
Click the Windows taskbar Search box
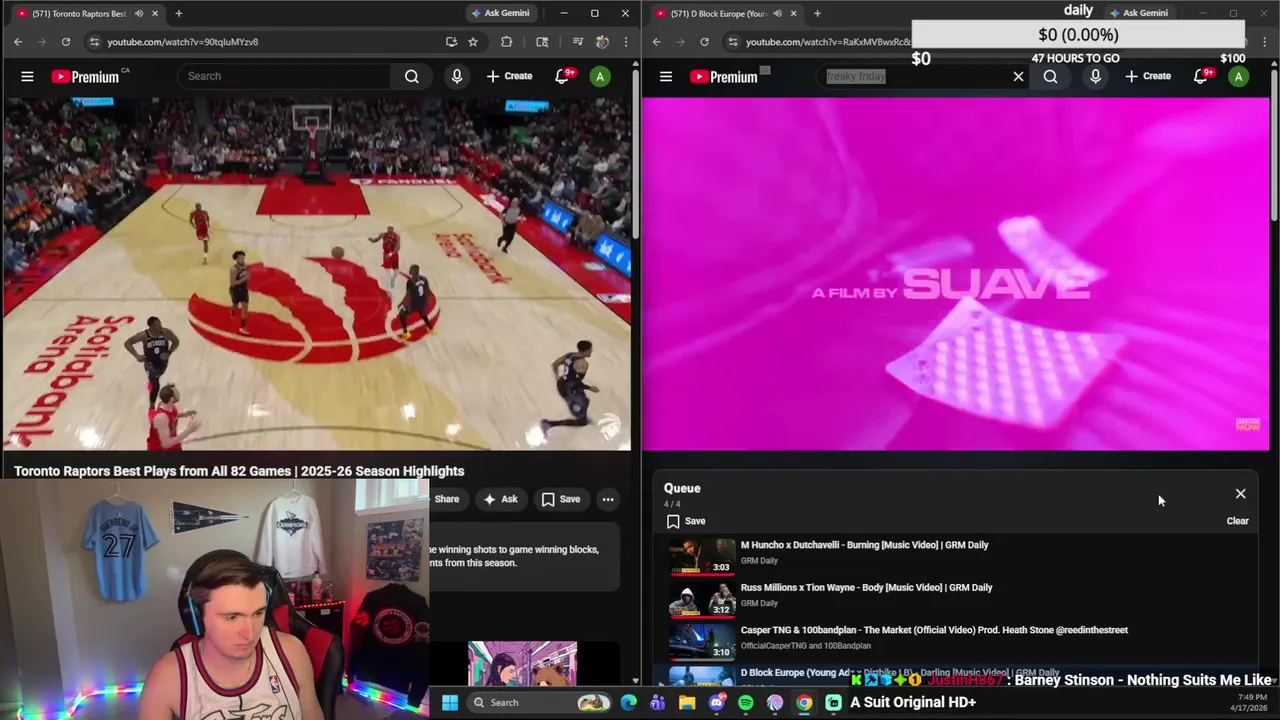(x=540, y=703)
